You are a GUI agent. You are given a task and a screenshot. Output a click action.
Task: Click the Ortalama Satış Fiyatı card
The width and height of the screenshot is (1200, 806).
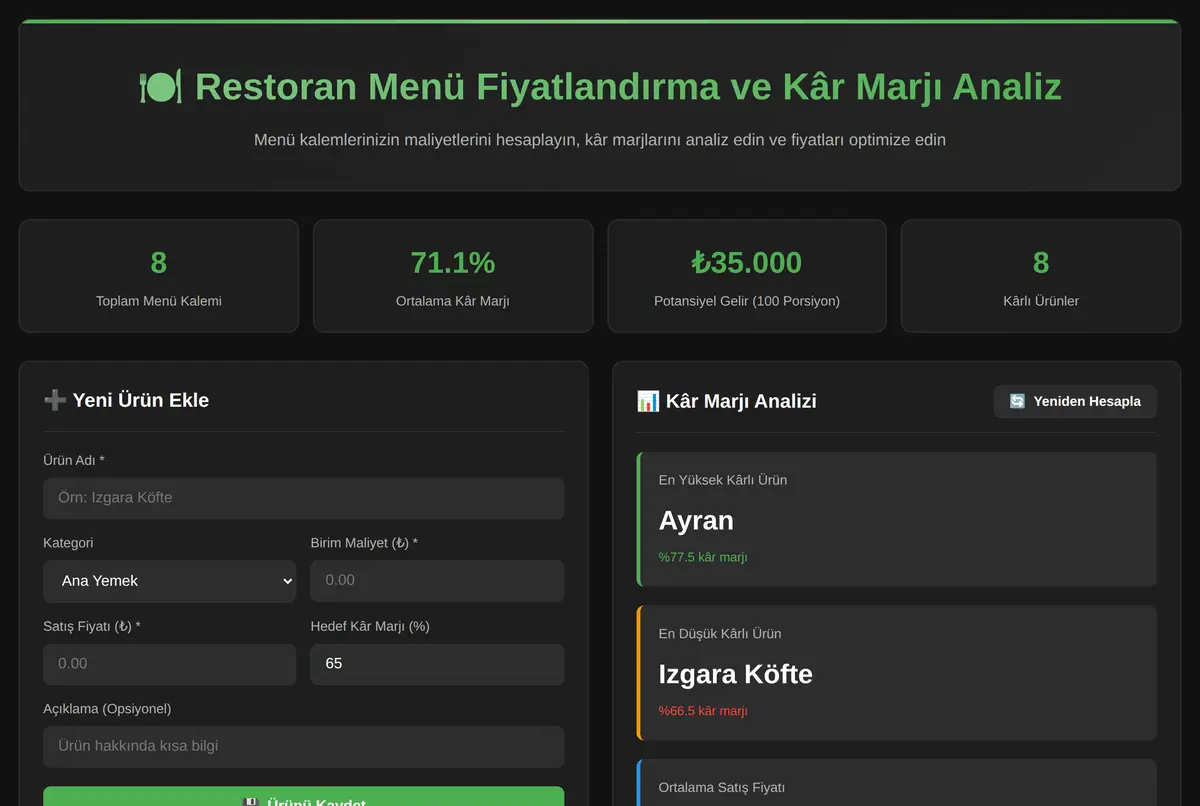897,783
